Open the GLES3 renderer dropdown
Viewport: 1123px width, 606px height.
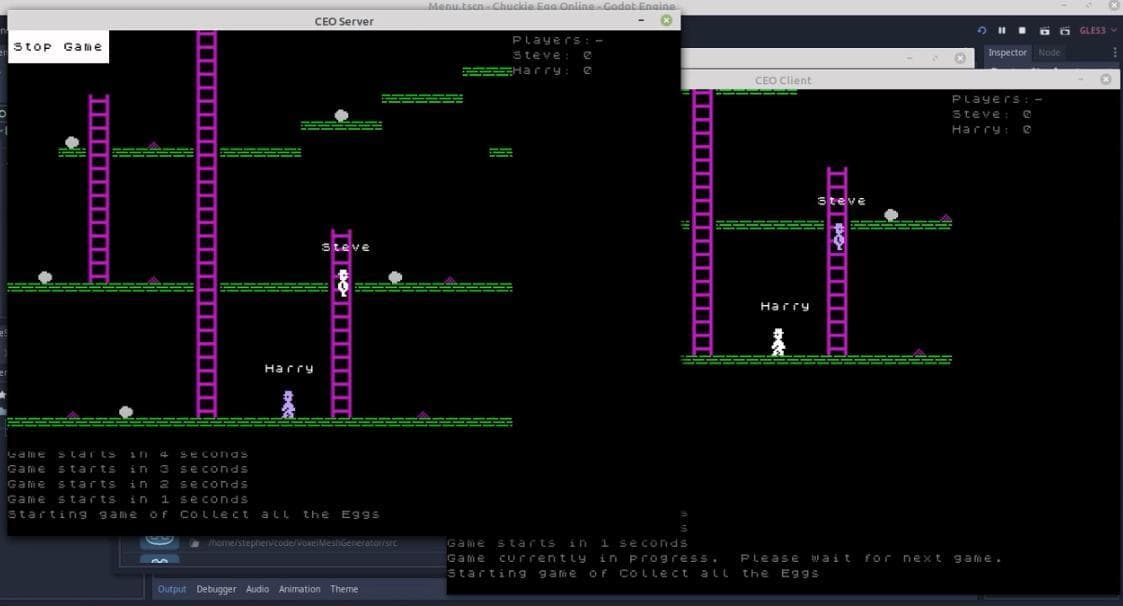click(1097, 31)
